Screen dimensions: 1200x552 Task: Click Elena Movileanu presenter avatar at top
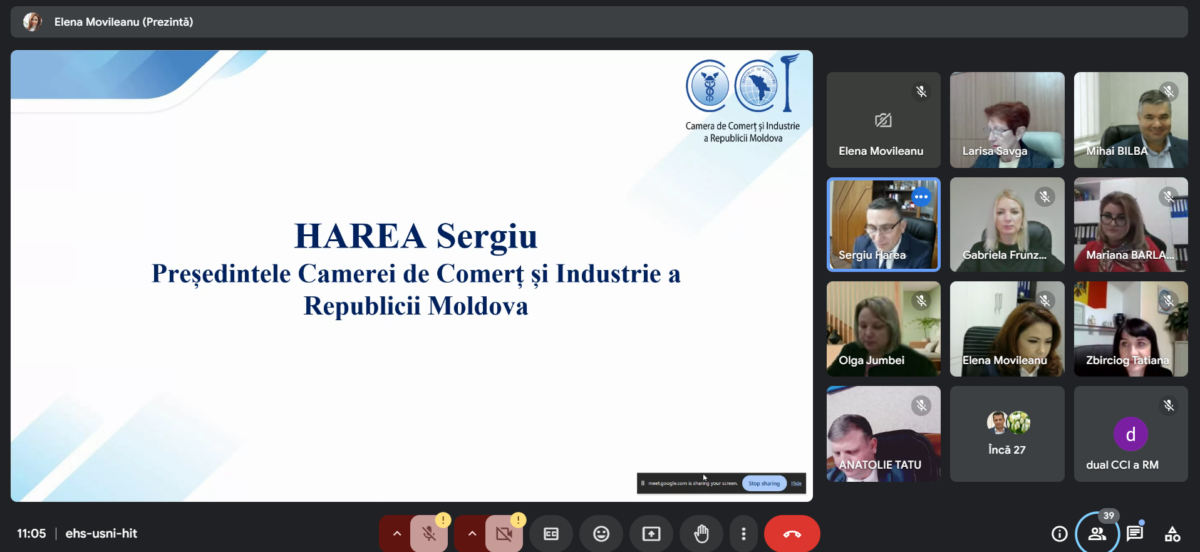click(x=32, y=21)
